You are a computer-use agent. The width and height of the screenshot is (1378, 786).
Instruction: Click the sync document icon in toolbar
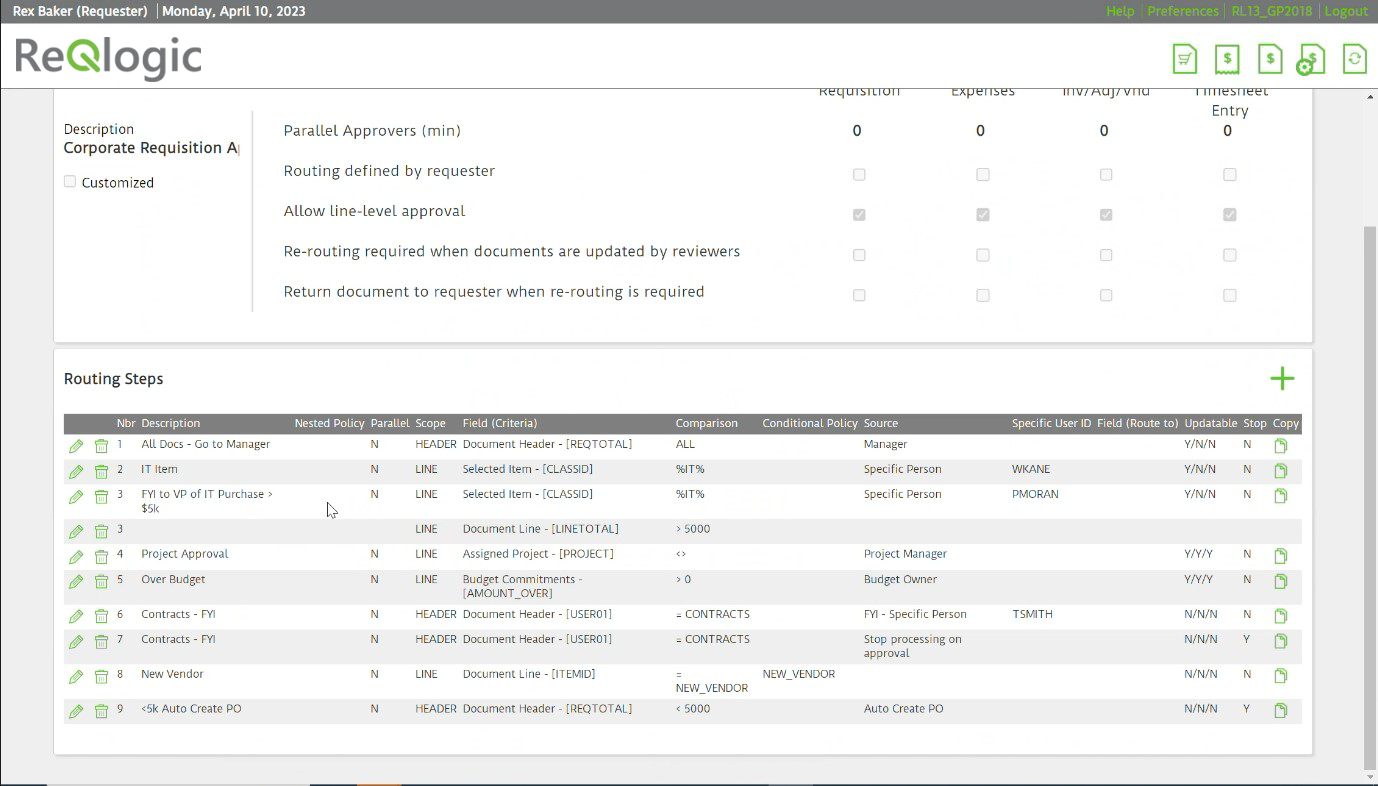pos(1355,59)
